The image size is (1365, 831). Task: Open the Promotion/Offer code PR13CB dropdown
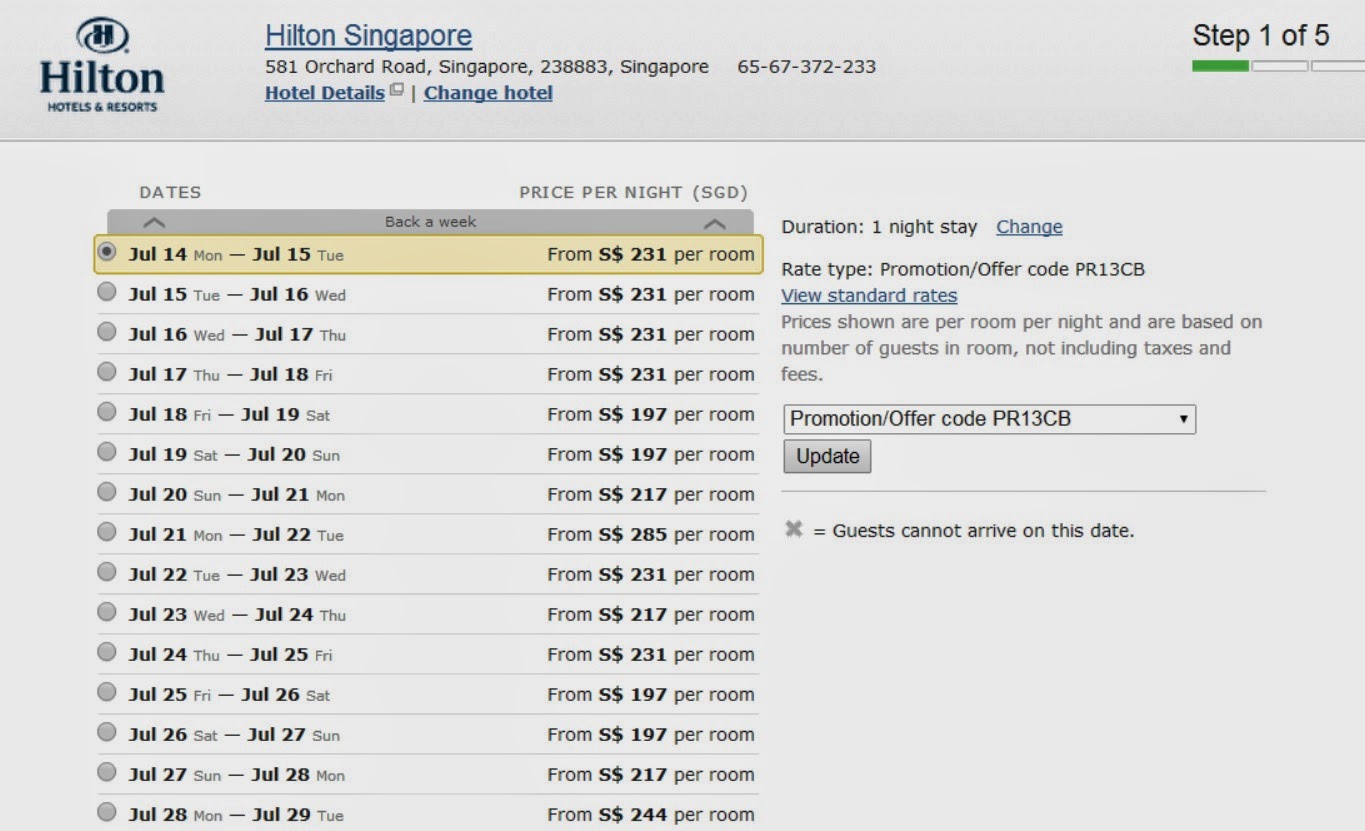point(989,419)
